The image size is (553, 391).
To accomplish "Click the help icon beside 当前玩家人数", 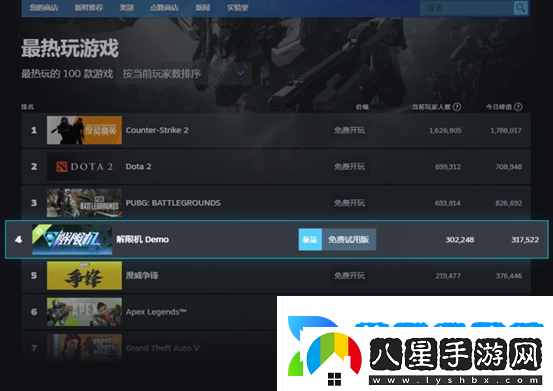I will pos(457,107).
